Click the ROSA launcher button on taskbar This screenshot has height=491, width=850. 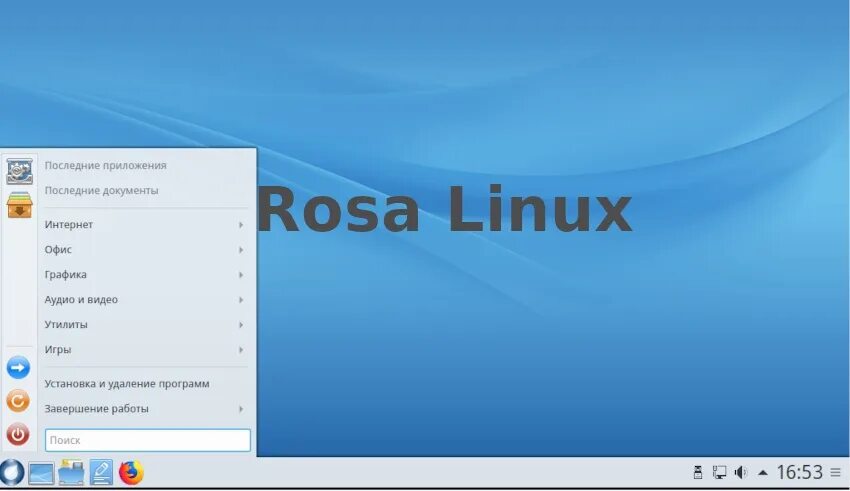click(12, 472)
